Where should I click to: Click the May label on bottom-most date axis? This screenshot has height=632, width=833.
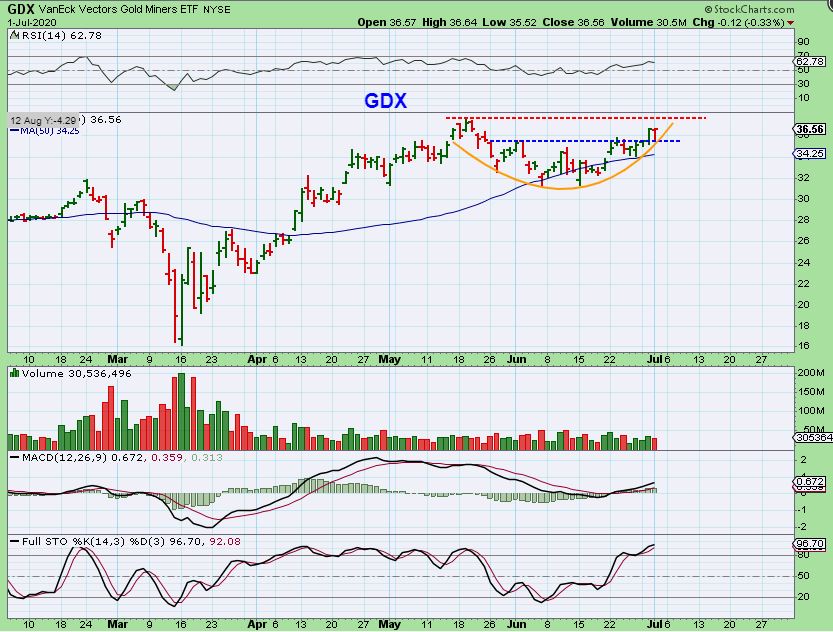pyautogui.click(x=389, y=624)
